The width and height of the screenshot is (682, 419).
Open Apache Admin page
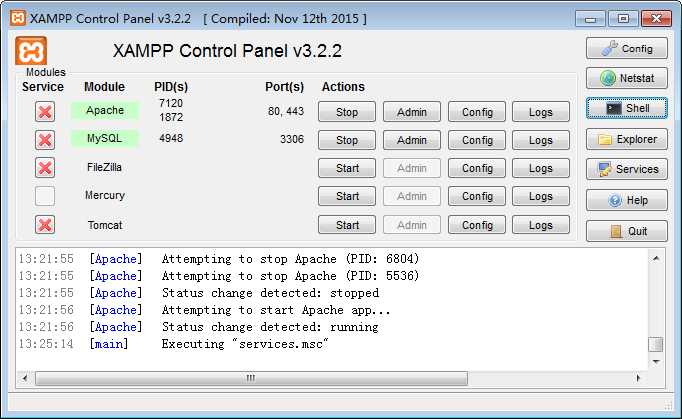(411, 112)
